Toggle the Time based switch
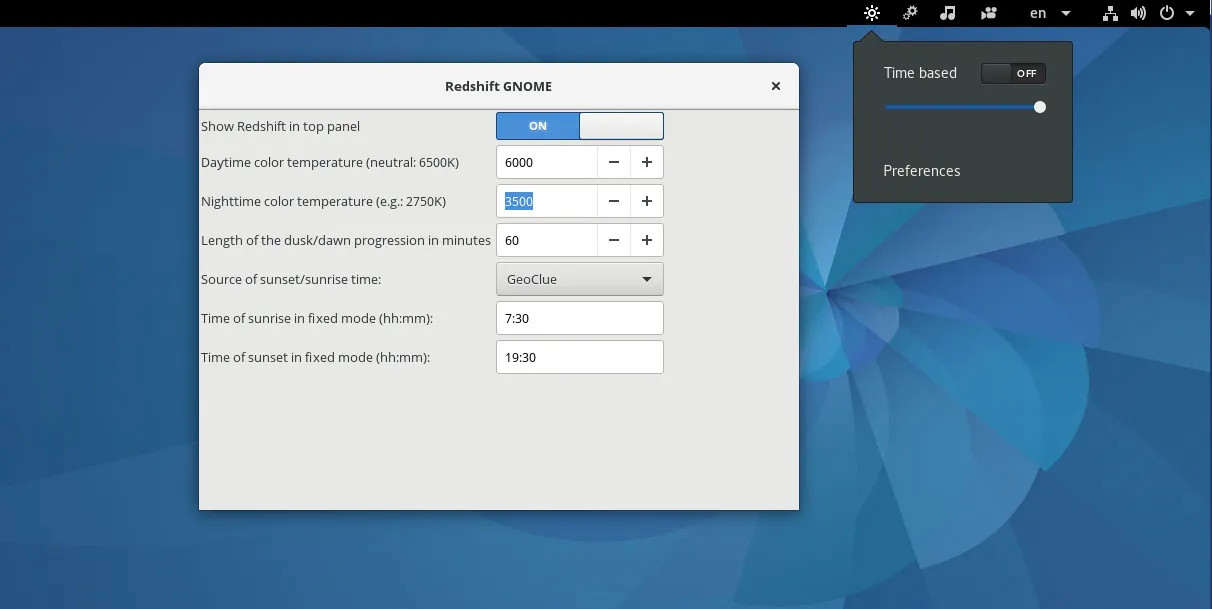The width and height of the screenshot is (1212, 609). (1013, 73)
